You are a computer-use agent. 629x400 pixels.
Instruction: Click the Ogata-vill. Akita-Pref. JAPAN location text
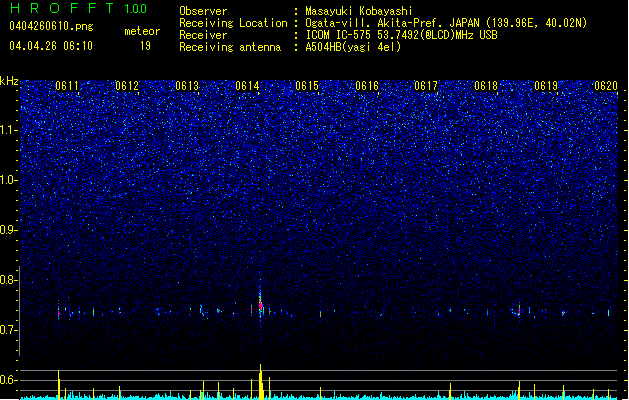tap(446, 23)
